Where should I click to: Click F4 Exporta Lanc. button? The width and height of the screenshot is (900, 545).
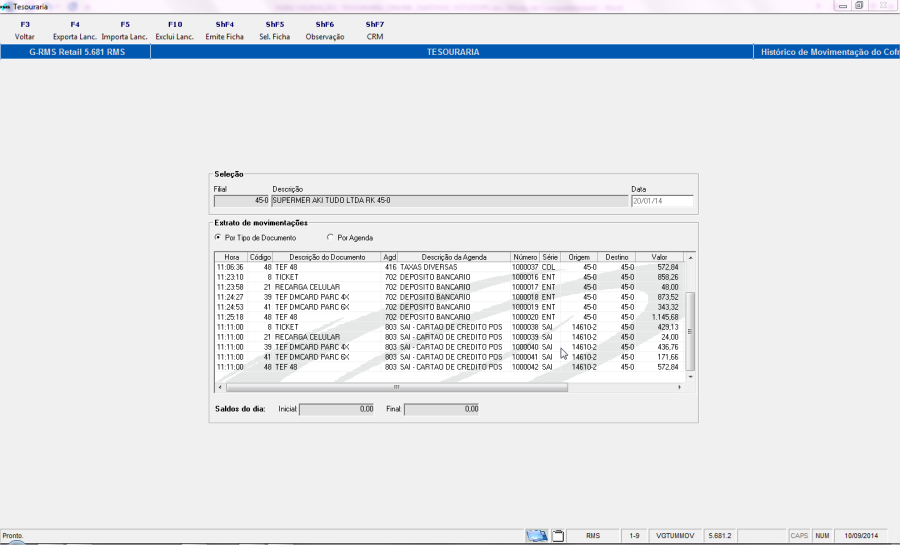(75, 30)
